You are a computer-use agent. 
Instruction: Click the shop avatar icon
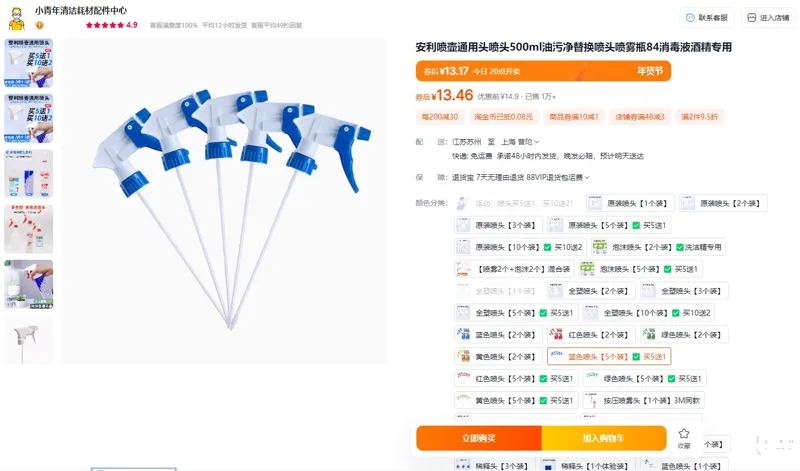click(x=17, y=19)
